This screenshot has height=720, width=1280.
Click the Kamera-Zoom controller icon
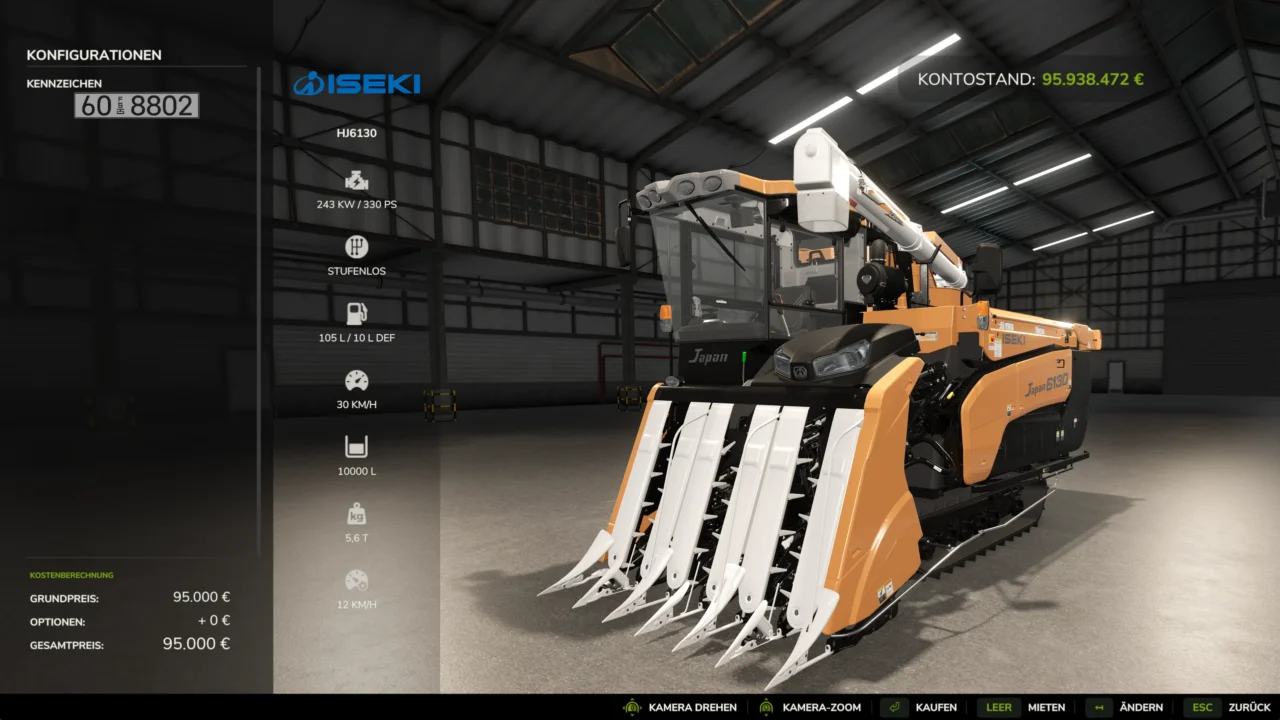[766, 707]
